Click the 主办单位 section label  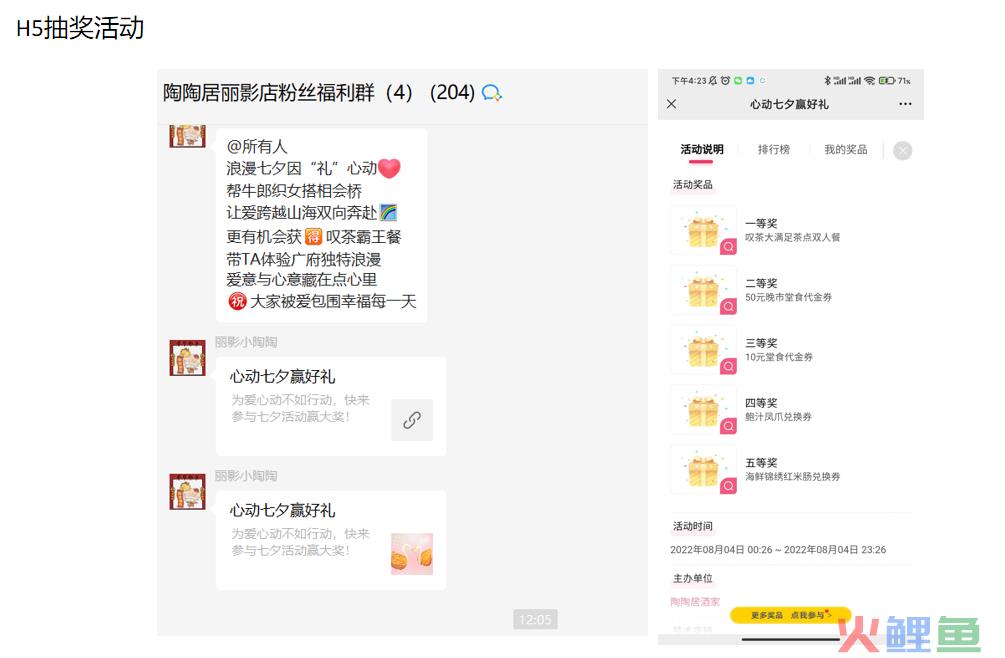click(692, 579)
